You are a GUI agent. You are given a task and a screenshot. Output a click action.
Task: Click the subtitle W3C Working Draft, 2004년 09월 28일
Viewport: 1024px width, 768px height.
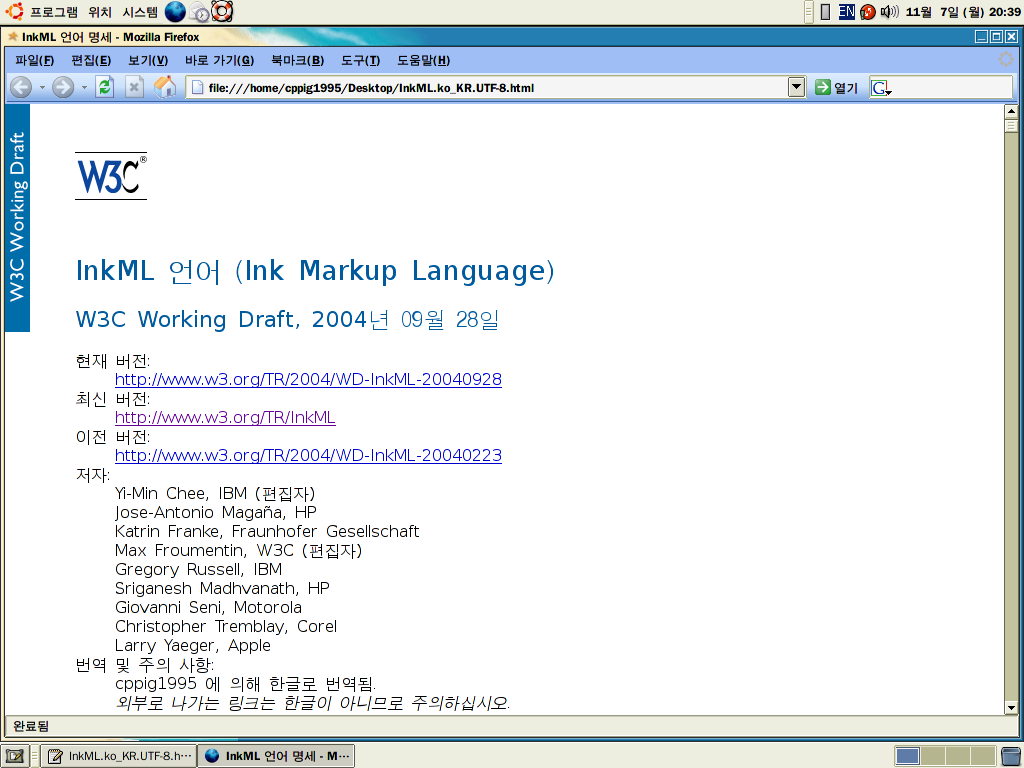(x=287, y=319)
